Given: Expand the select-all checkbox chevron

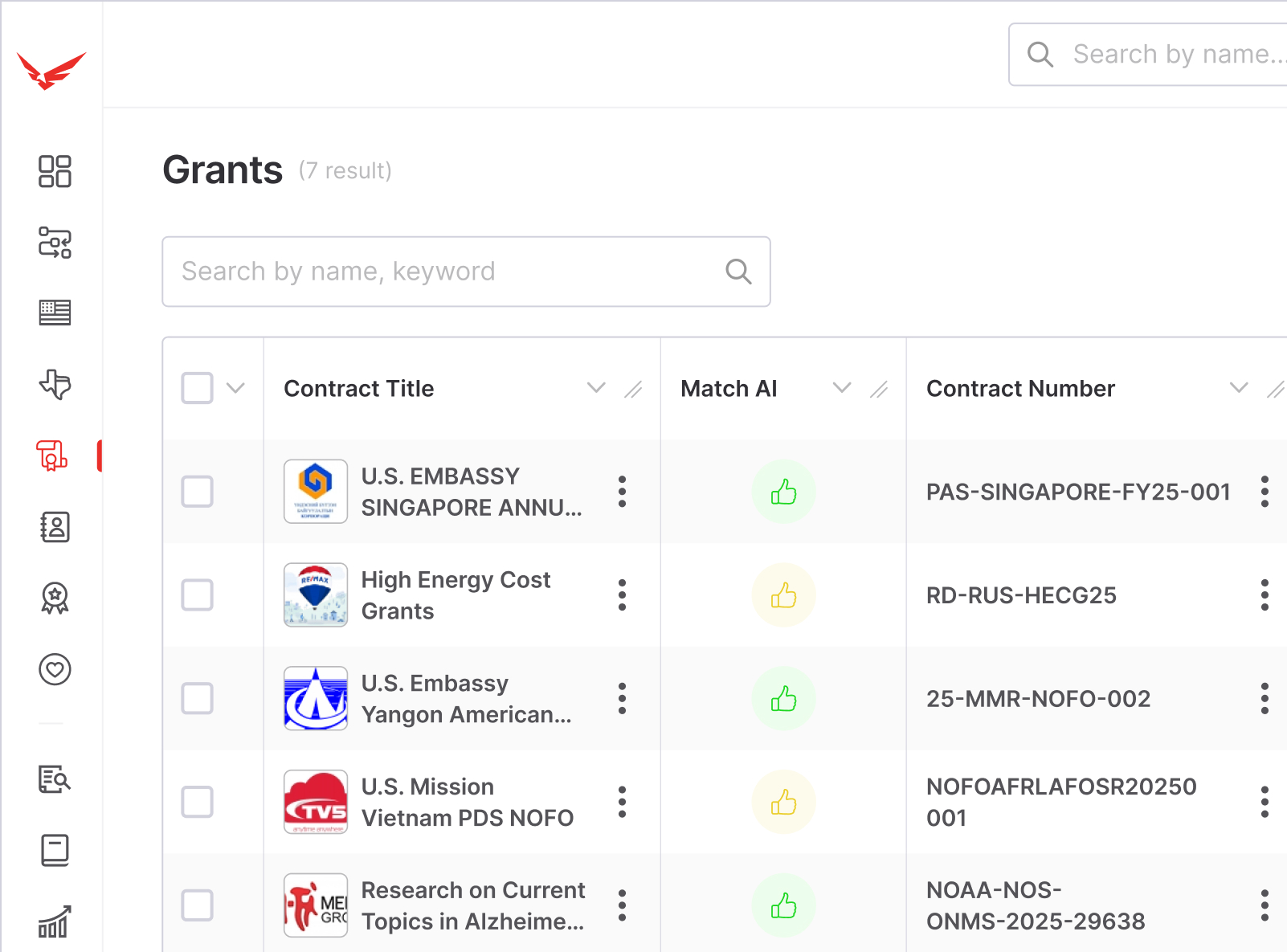Looking at the screenshot, I should pos(235,388).
